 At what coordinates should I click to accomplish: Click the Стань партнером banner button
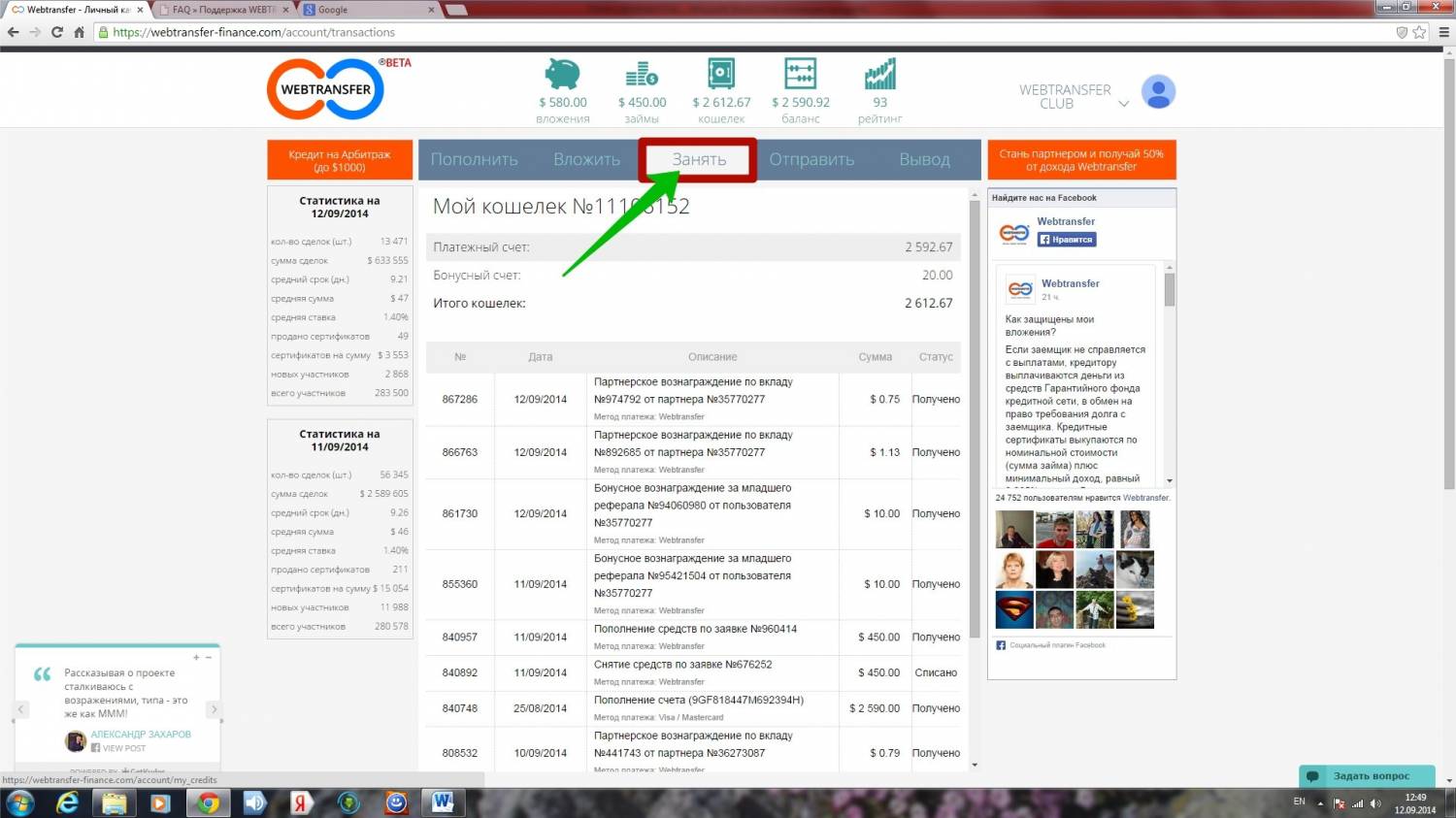point(1081,160)
